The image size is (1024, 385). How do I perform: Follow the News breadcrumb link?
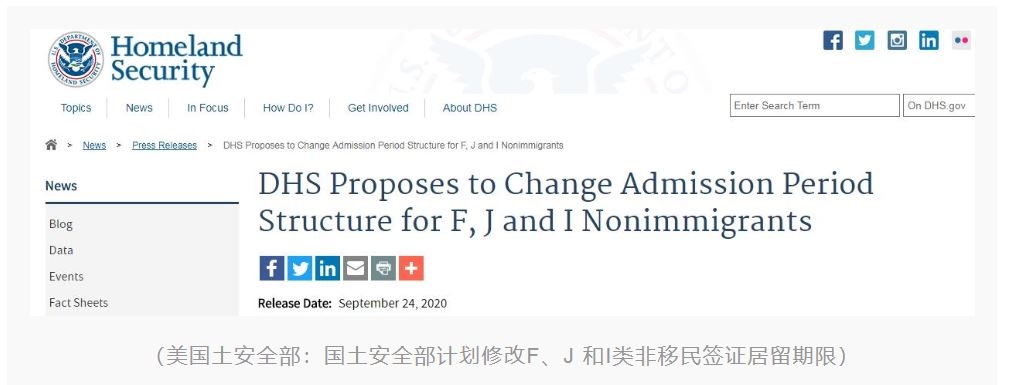94,146
